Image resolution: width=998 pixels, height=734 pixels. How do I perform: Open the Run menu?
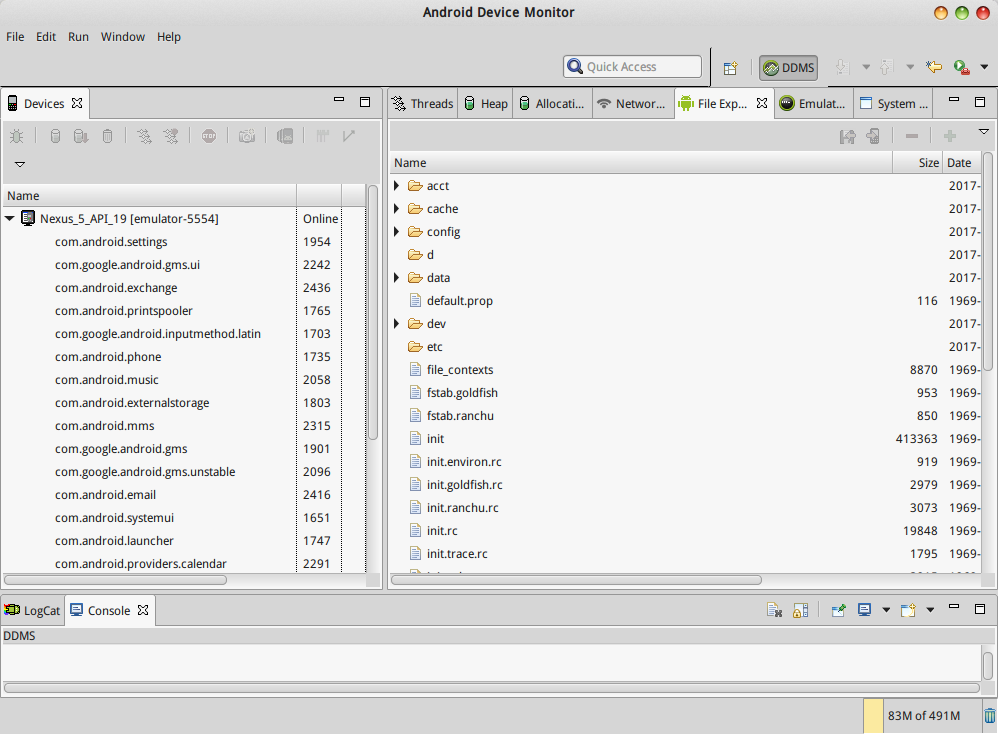(x=78, y=37)
